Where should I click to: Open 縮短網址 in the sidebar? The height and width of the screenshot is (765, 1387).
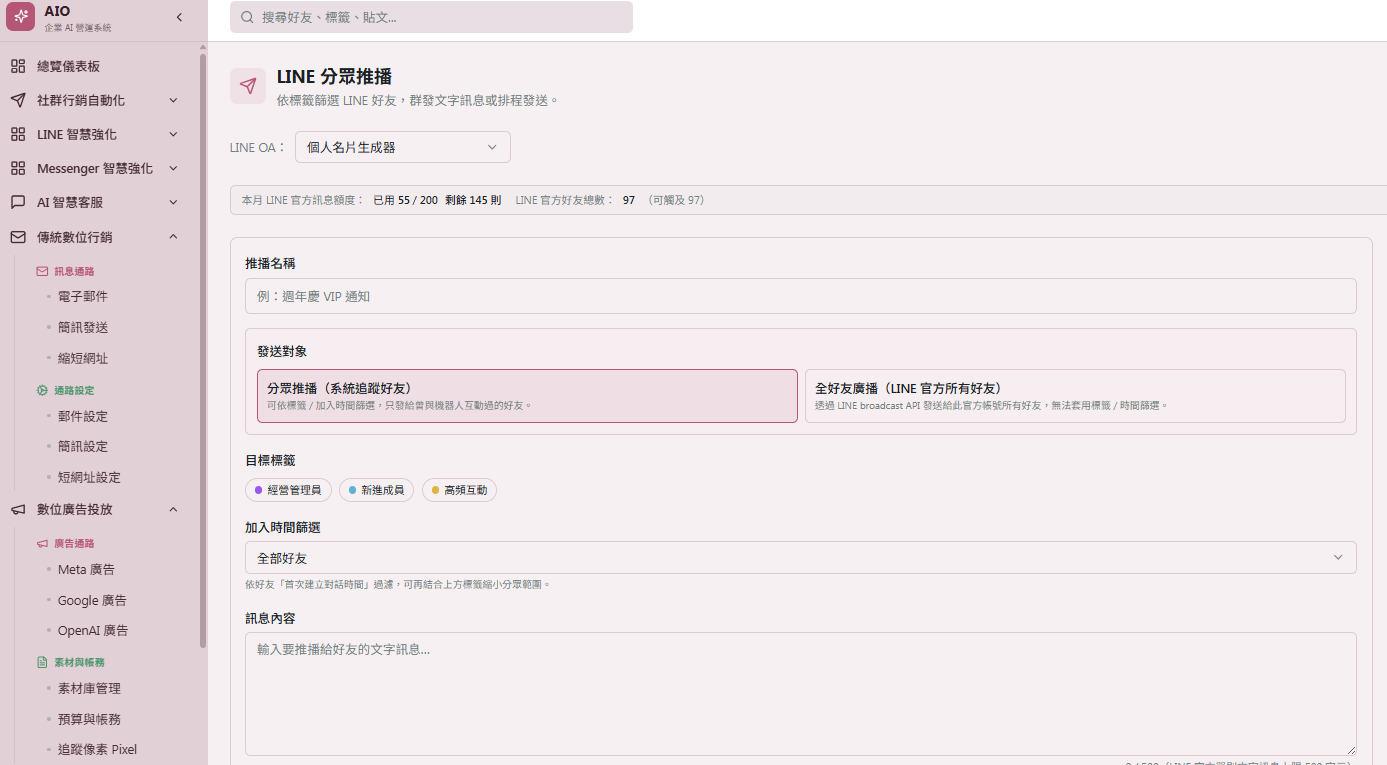click(83, 358)
